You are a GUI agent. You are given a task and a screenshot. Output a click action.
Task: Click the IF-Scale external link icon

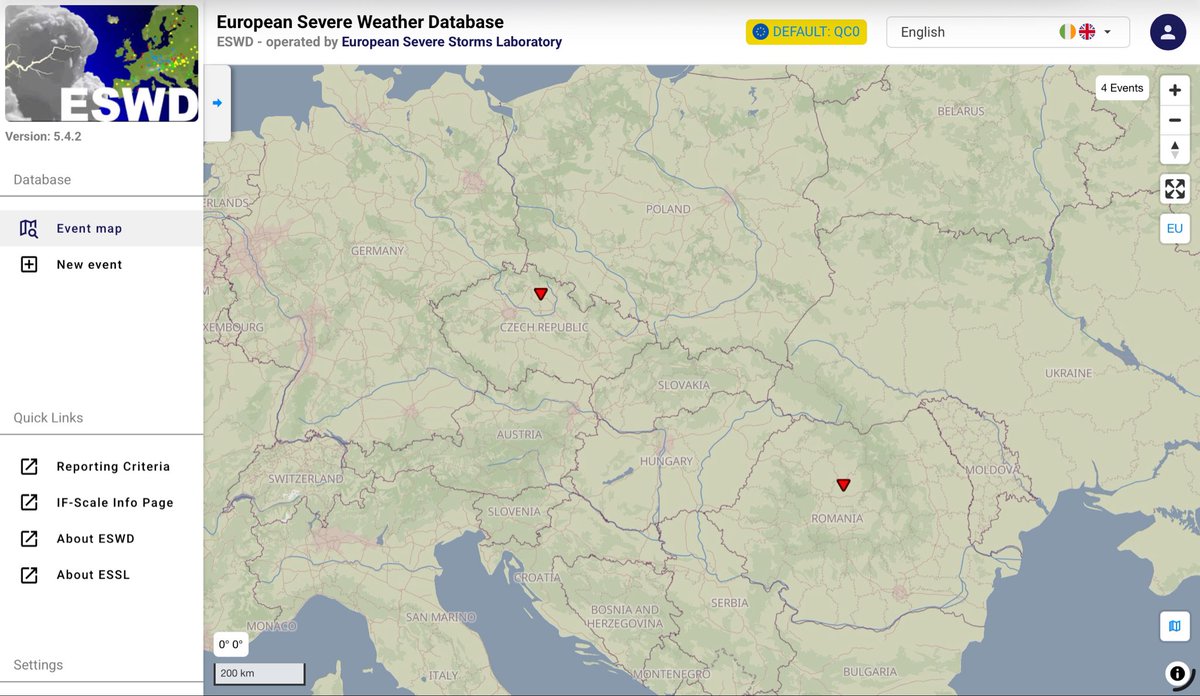(29, 502)
